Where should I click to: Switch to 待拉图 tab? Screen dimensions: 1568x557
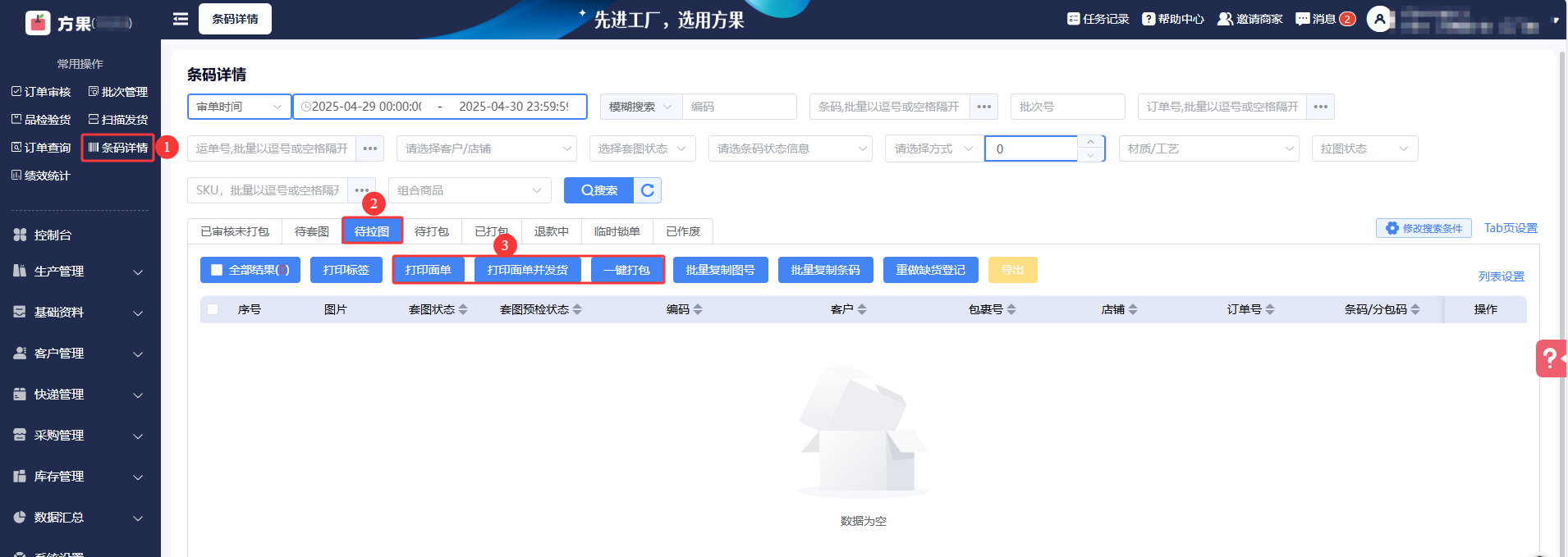pos(372,231)
